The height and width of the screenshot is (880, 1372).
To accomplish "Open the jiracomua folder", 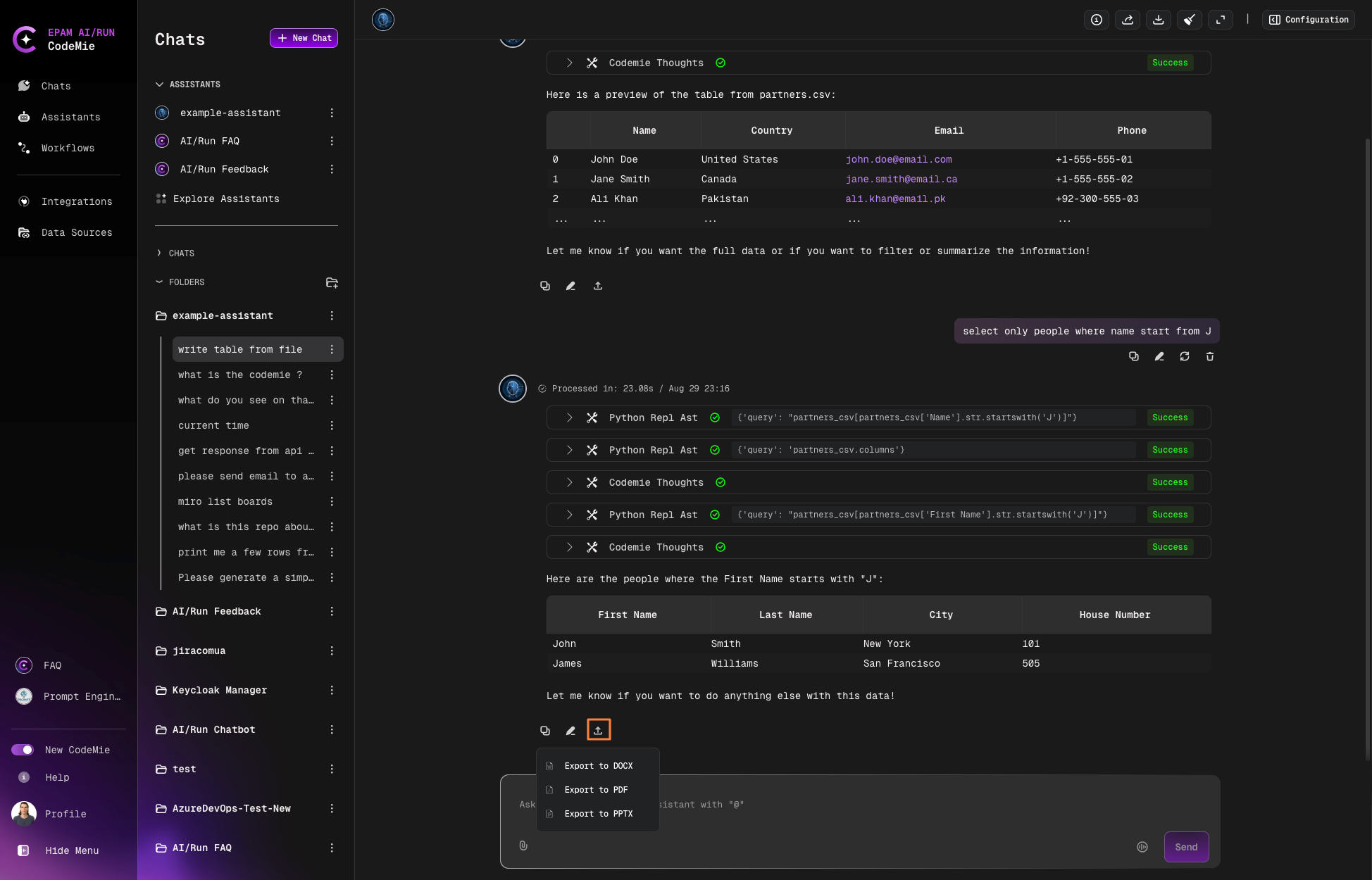I will (199, 651).
